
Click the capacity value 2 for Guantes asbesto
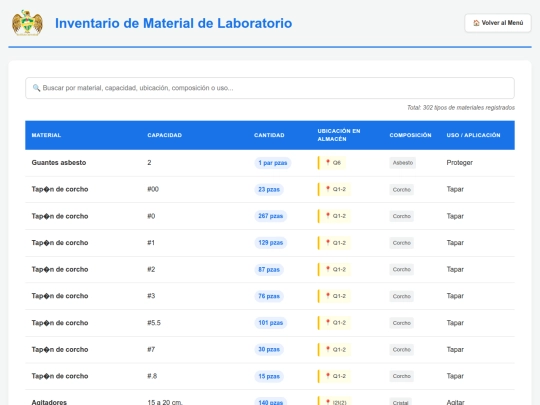[149, 163]
